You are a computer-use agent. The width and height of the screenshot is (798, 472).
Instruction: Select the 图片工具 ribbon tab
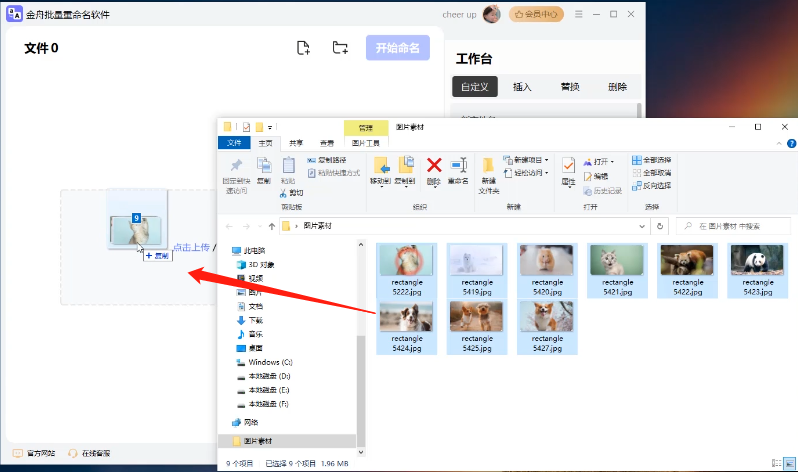(x=365, y=143)
